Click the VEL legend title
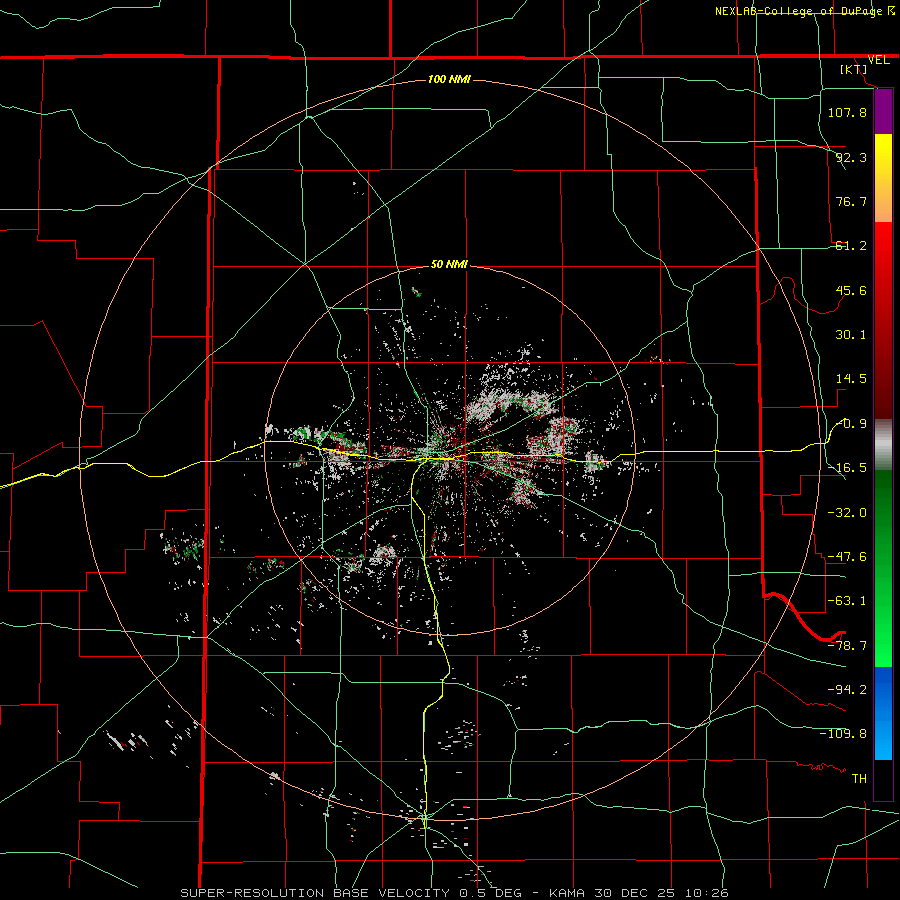 tap(878, 60)
